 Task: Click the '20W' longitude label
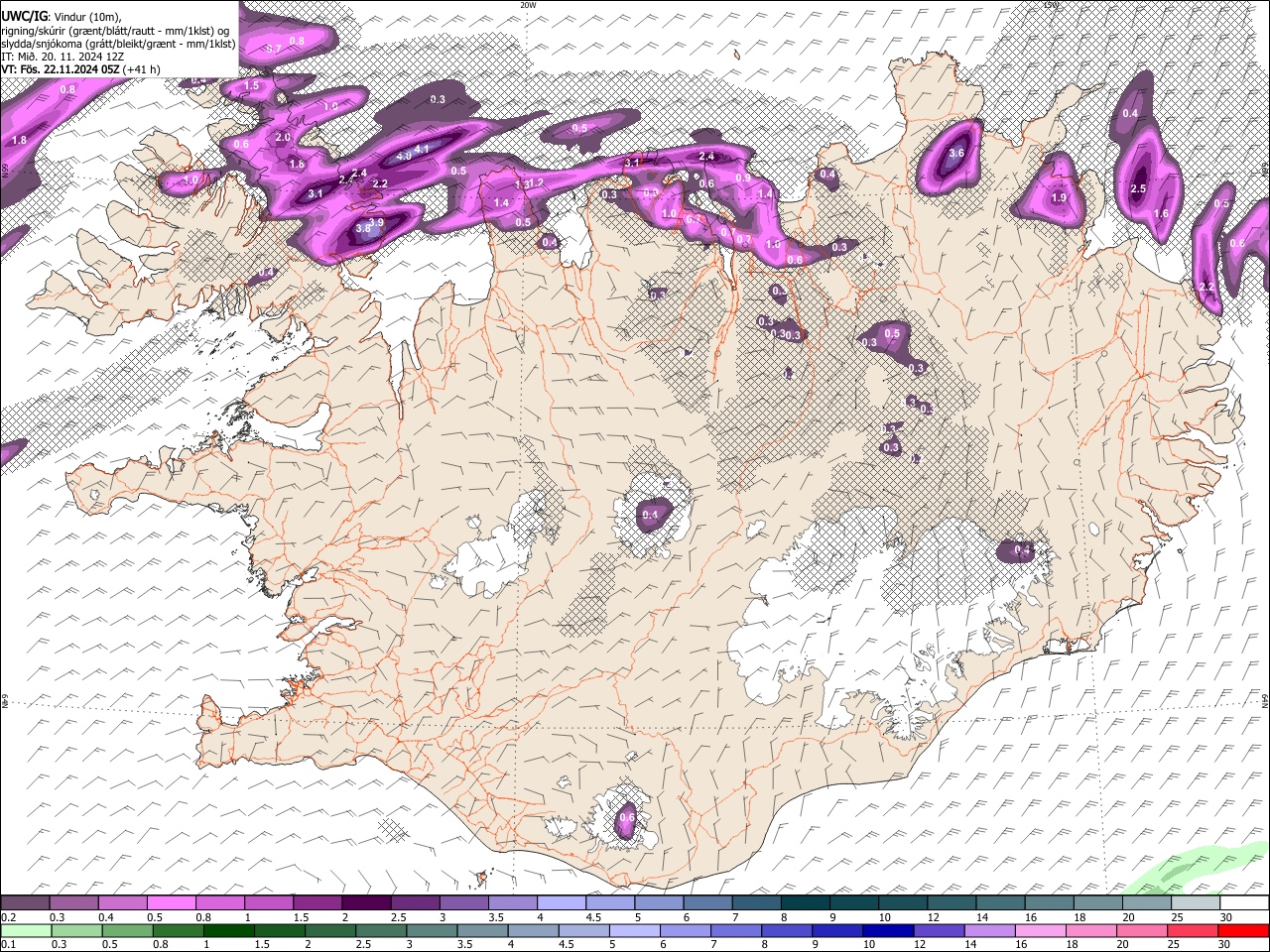pyautogui.click(x=528, y=5)
